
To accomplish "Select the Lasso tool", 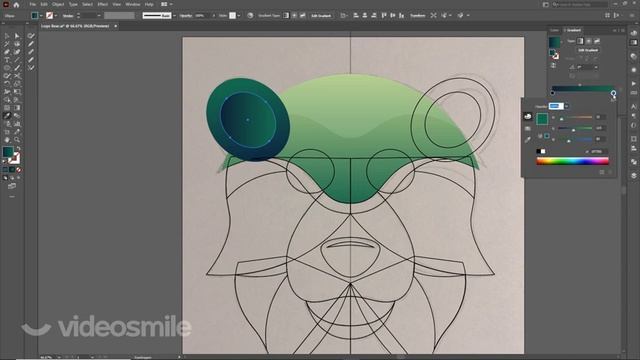I will coord(17,44).
